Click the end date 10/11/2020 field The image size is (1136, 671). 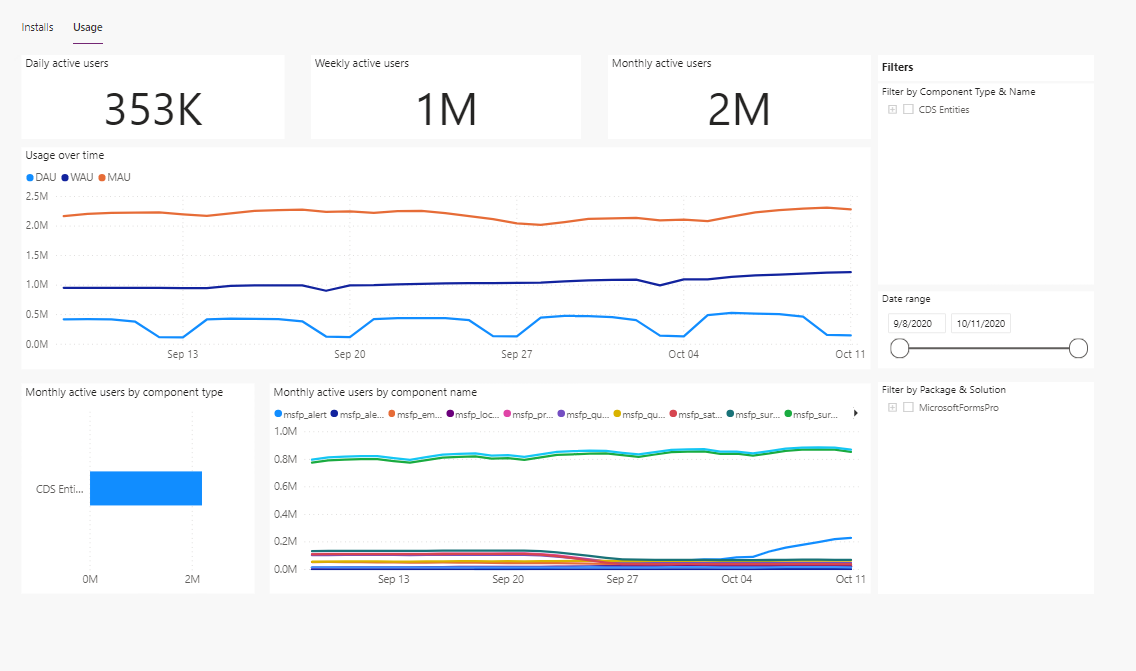click(981, 323)
